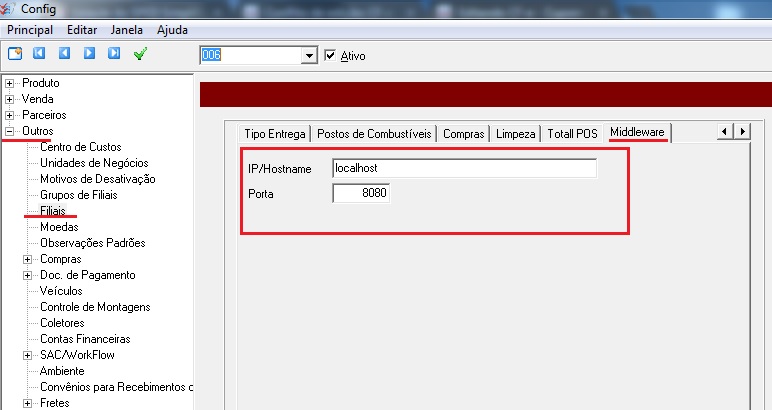Go to the first record
The width and height of the screenshot is (772, 410).
(x=40, y=54)
